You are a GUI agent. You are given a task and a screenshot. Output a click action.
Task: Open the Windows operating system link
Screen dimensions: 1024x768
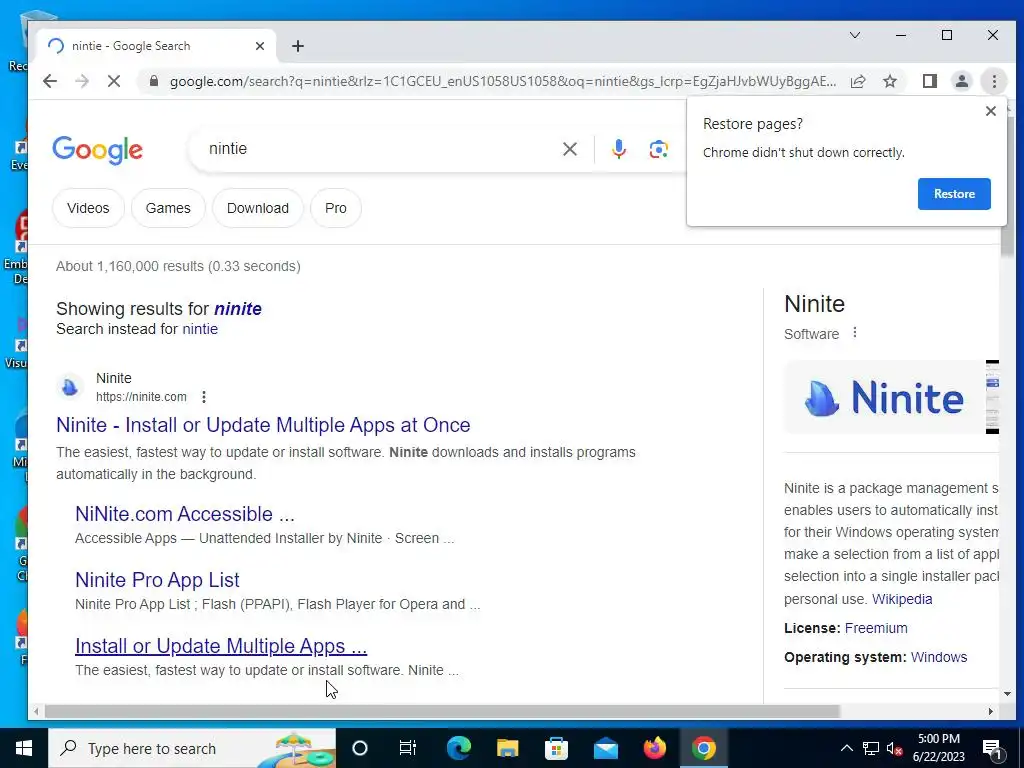[938, 657]
